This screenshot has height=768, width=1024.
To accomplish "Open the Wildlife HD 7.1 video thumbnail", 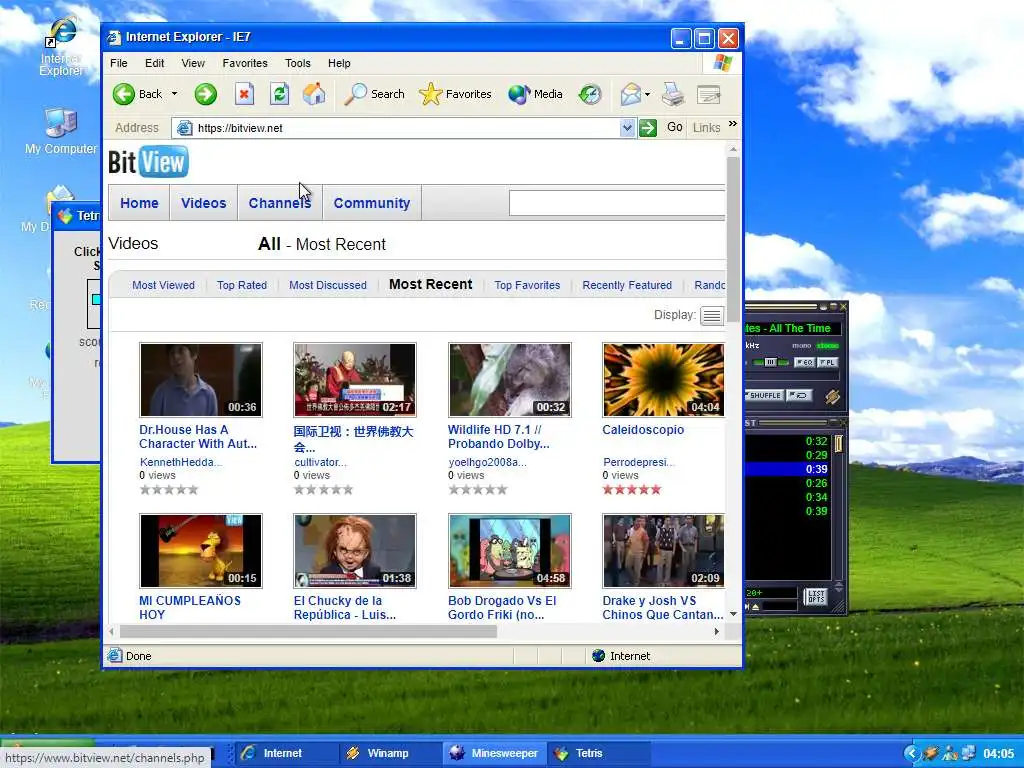I will click(x=510, y=380).
